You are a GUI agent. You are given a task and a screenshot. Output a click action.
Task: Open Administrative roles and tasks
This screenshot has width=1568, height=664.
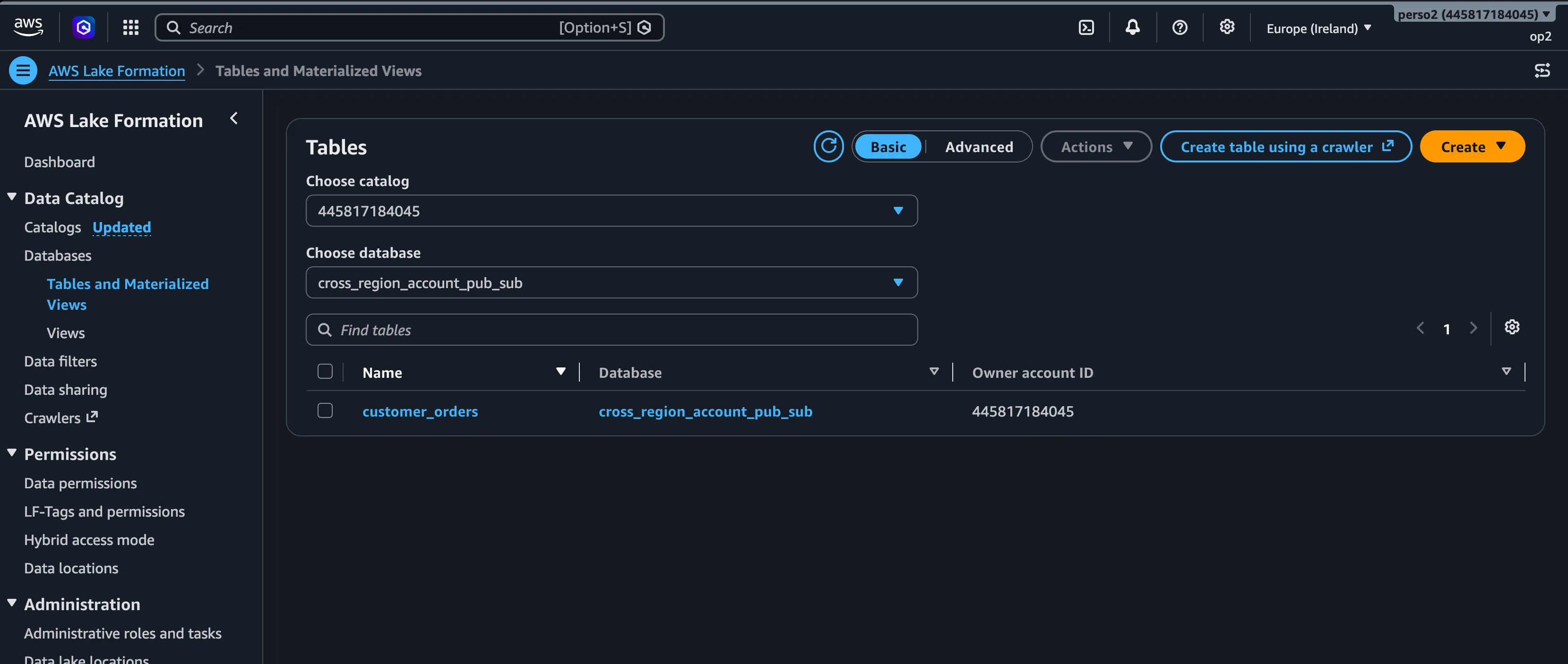pos(123,634)
